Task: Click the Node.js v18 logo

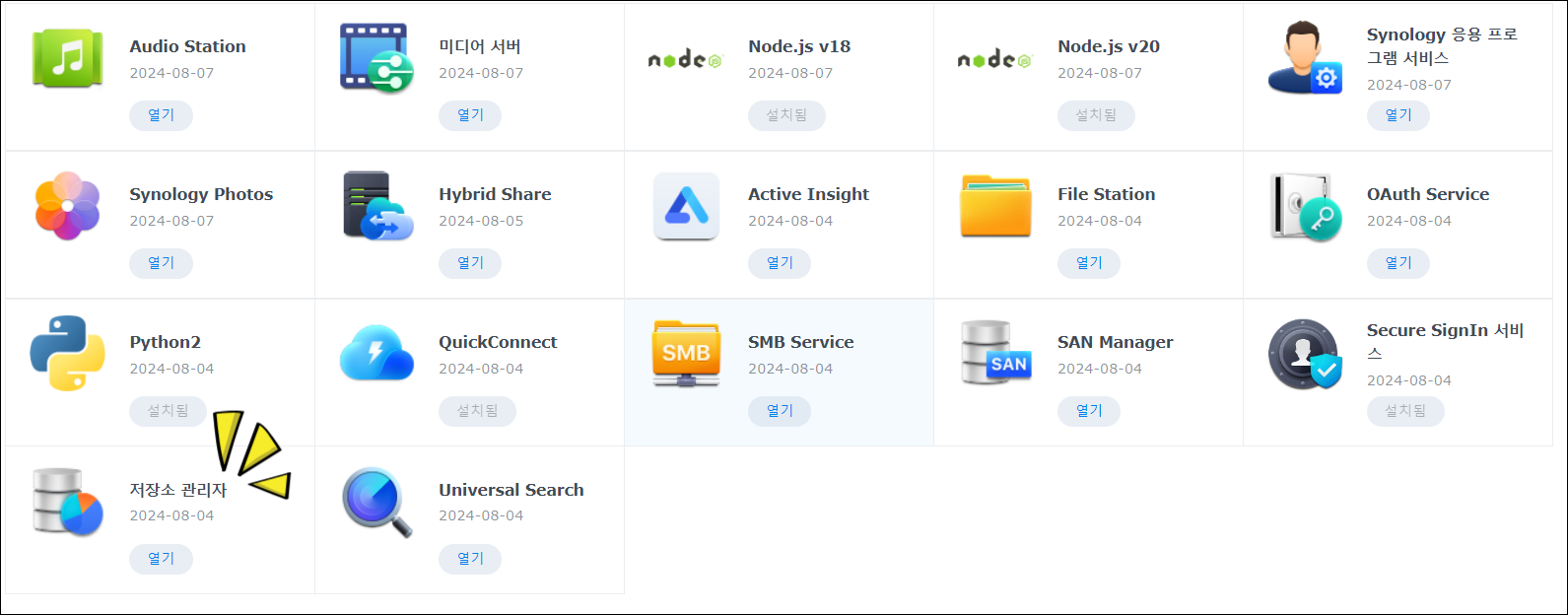Action: pyautogui.click(x=685, y=59)
